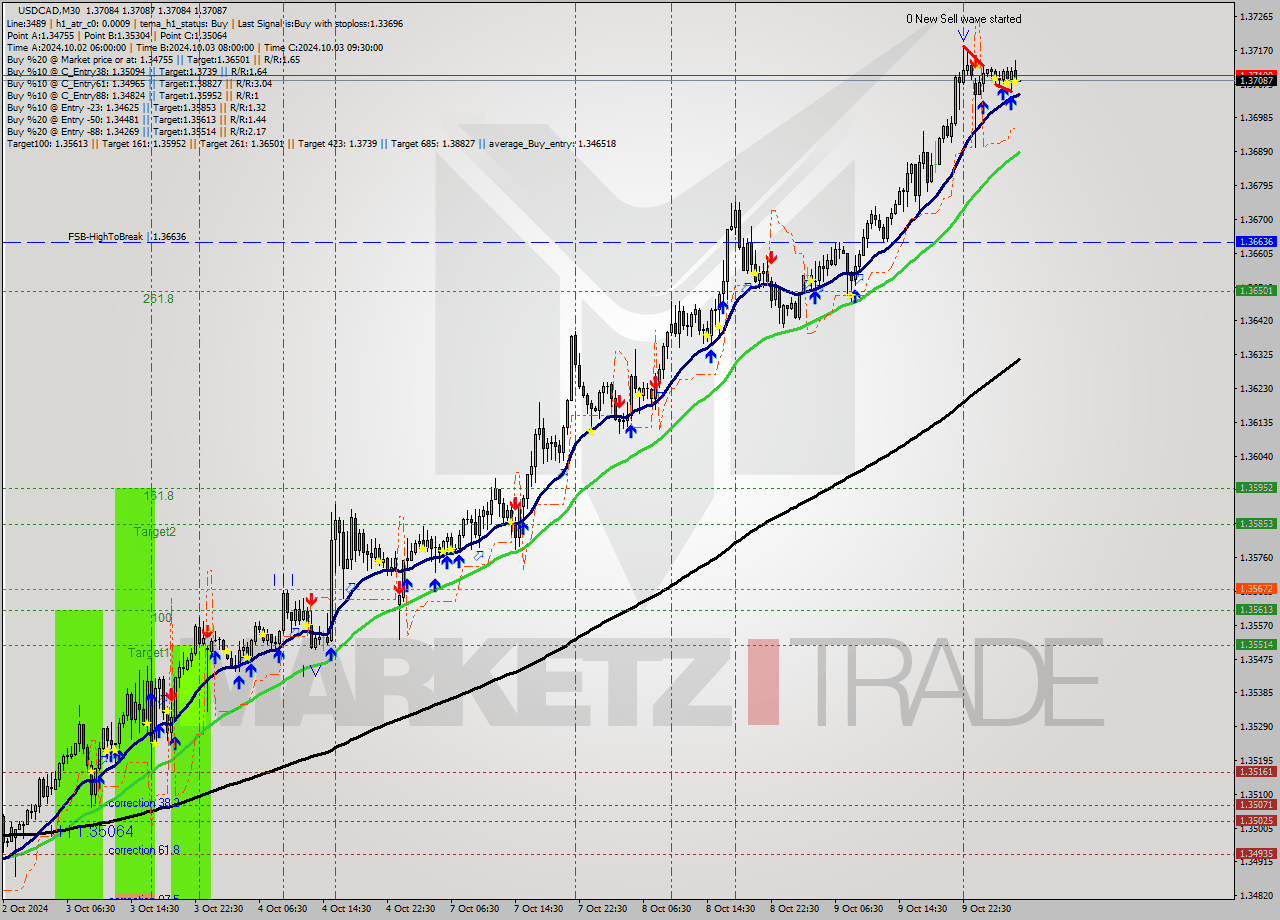The width and height of the screenshot is (1280, 920).
Task: Click the 1.37265 price scale value
Action: (x=1256, y=17)
